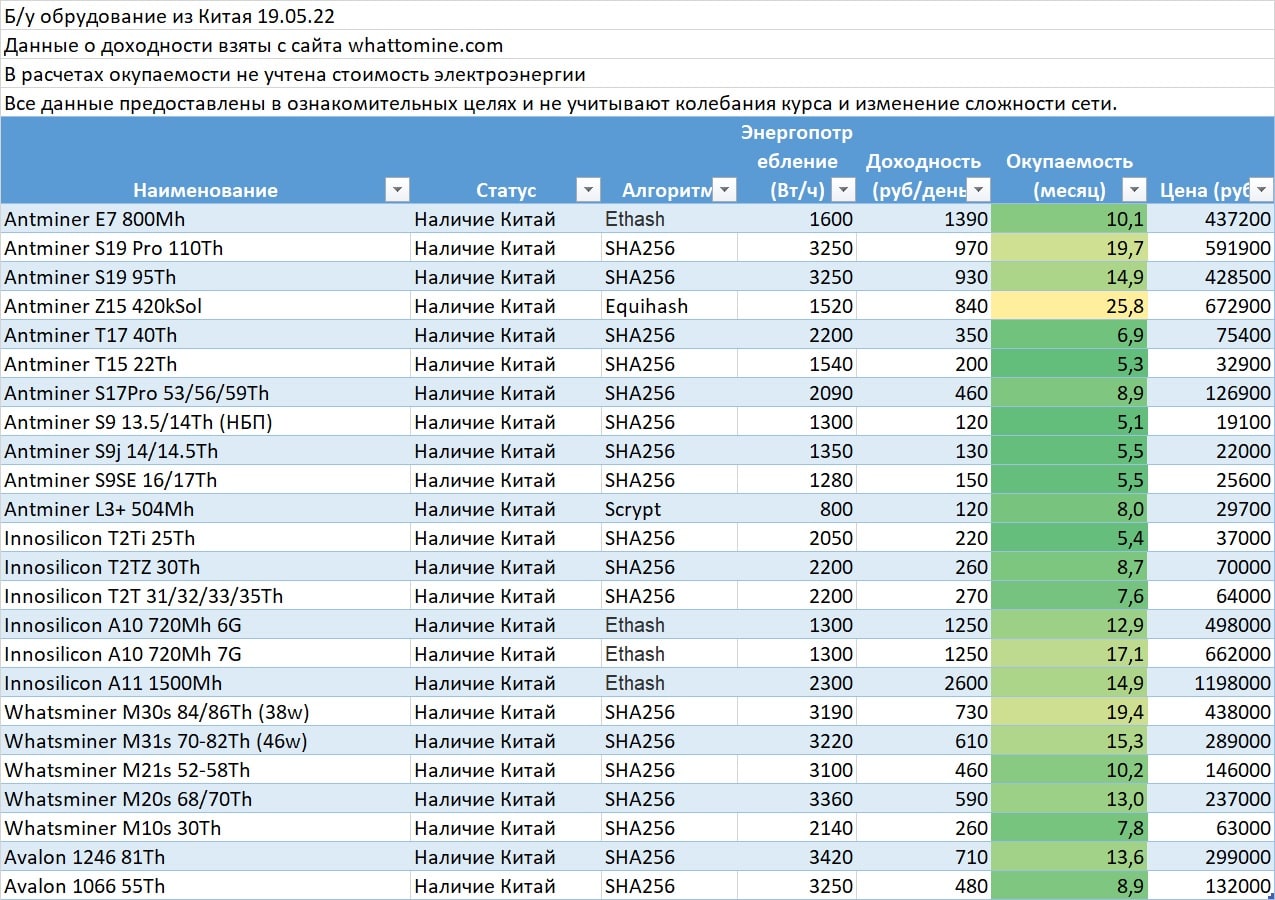1275x900 pixels.
Task: Select cell 'Whatsminer M10s 30Th'
Action: 205,828
